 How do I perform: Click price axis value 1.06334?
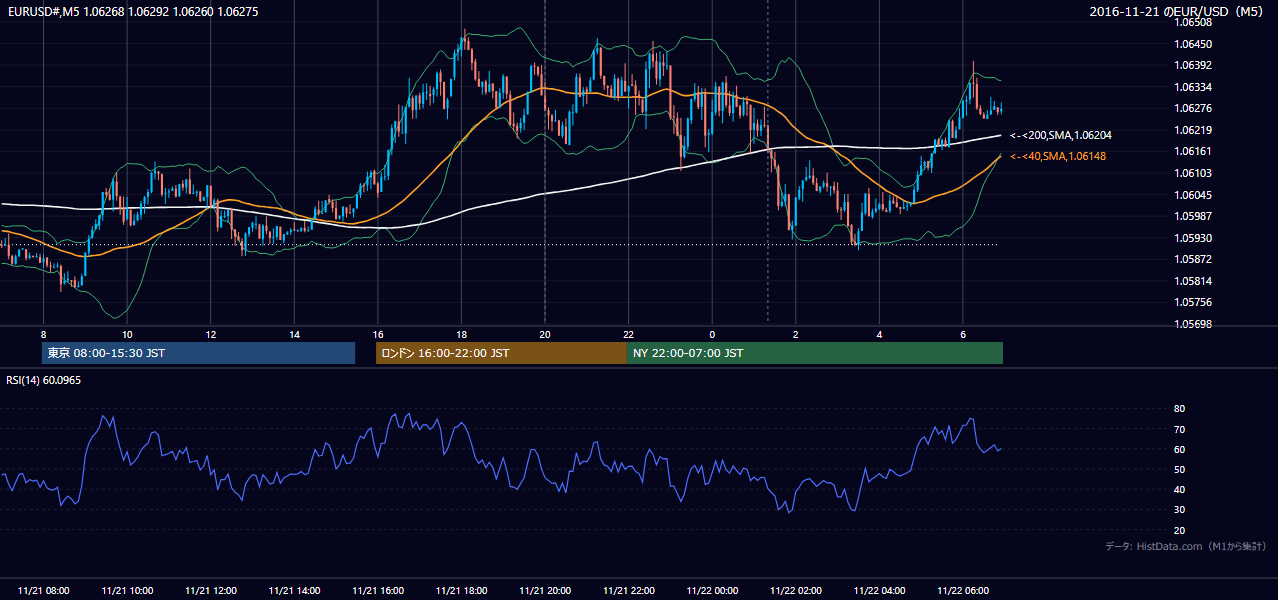click(1192, 87)
